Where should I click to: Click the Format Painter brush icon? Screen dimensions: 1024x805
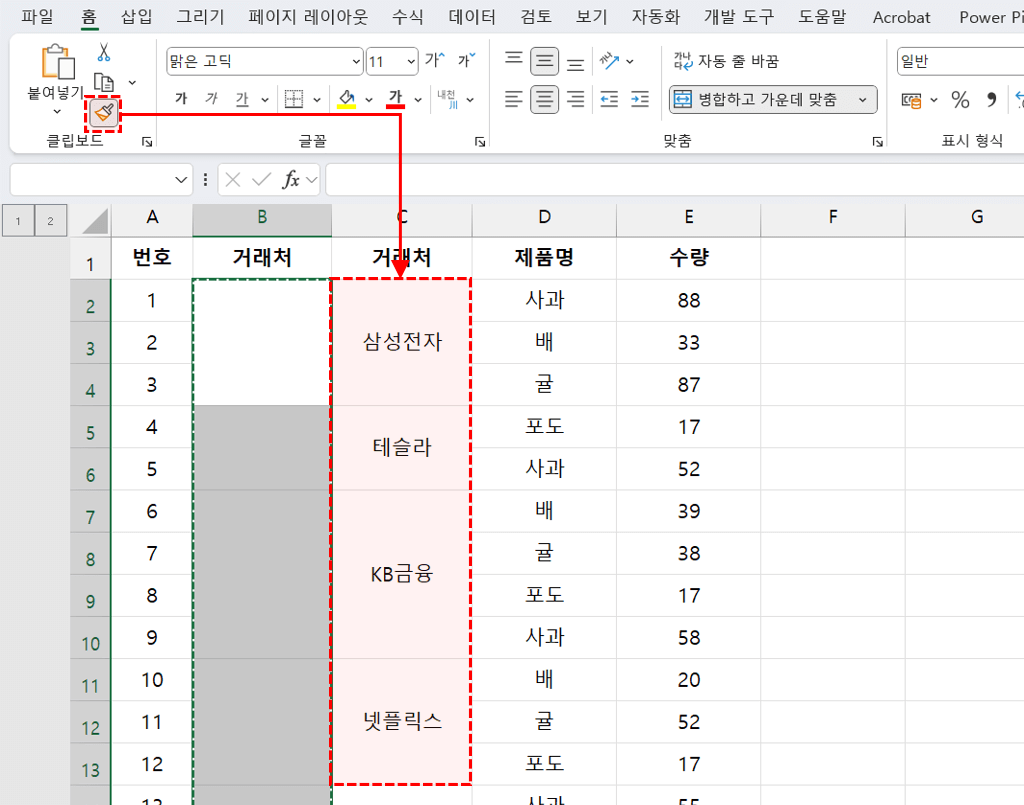103,114
